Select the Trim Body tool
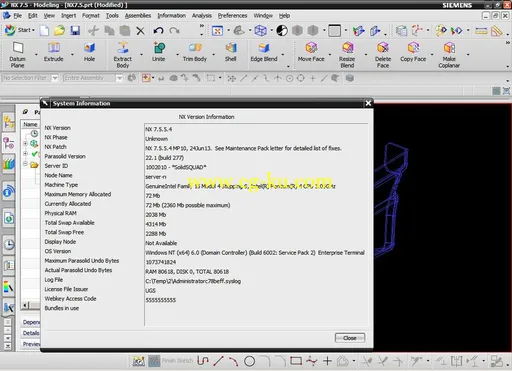Screen dimensions: 512x371 tap(195, 52)
